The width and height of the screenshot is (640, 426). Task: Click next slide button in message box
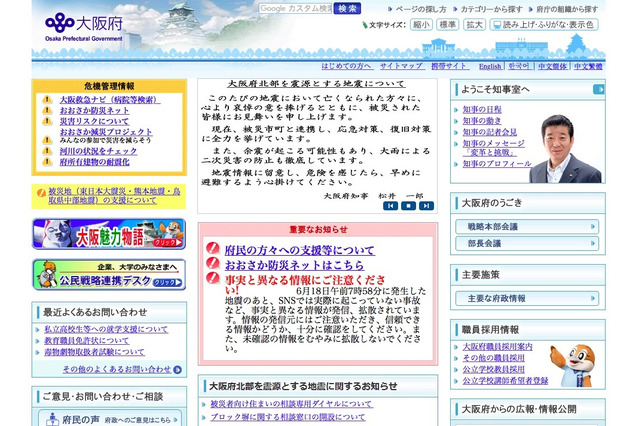(x=426, y=206)
